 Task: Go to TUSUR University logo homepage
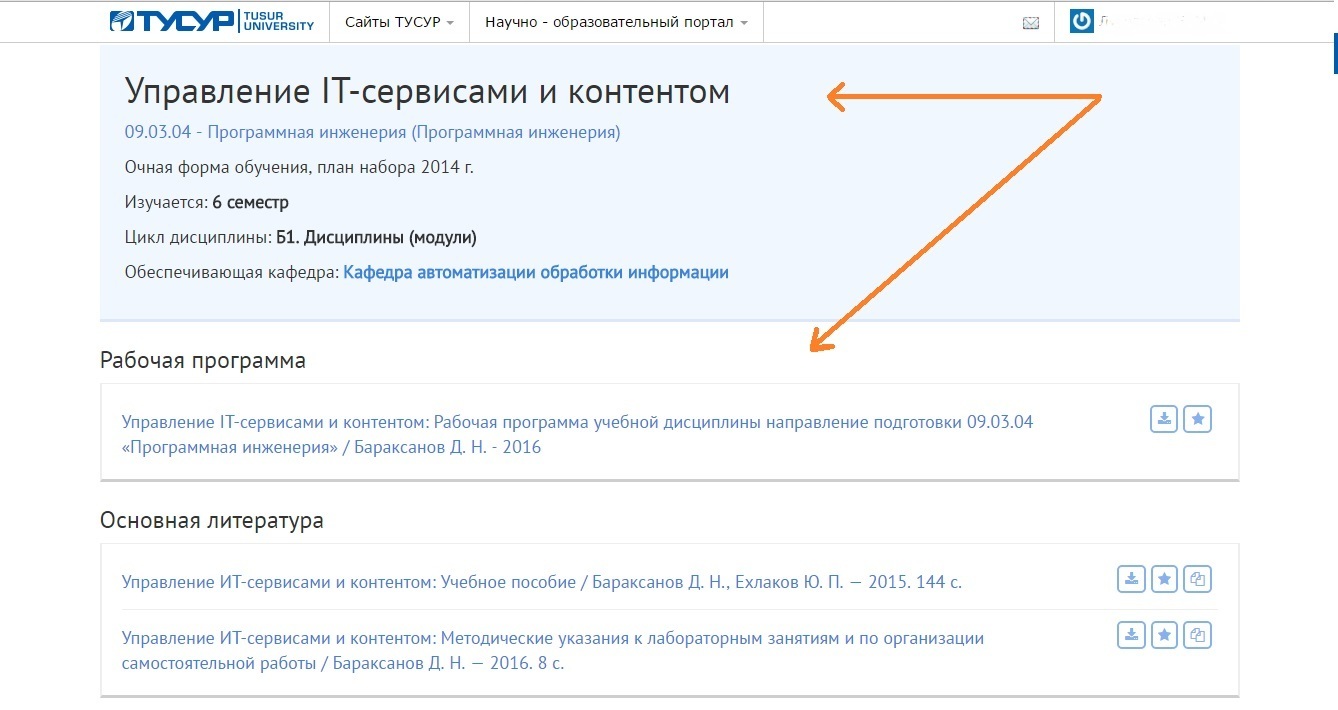tap(212, 21)
